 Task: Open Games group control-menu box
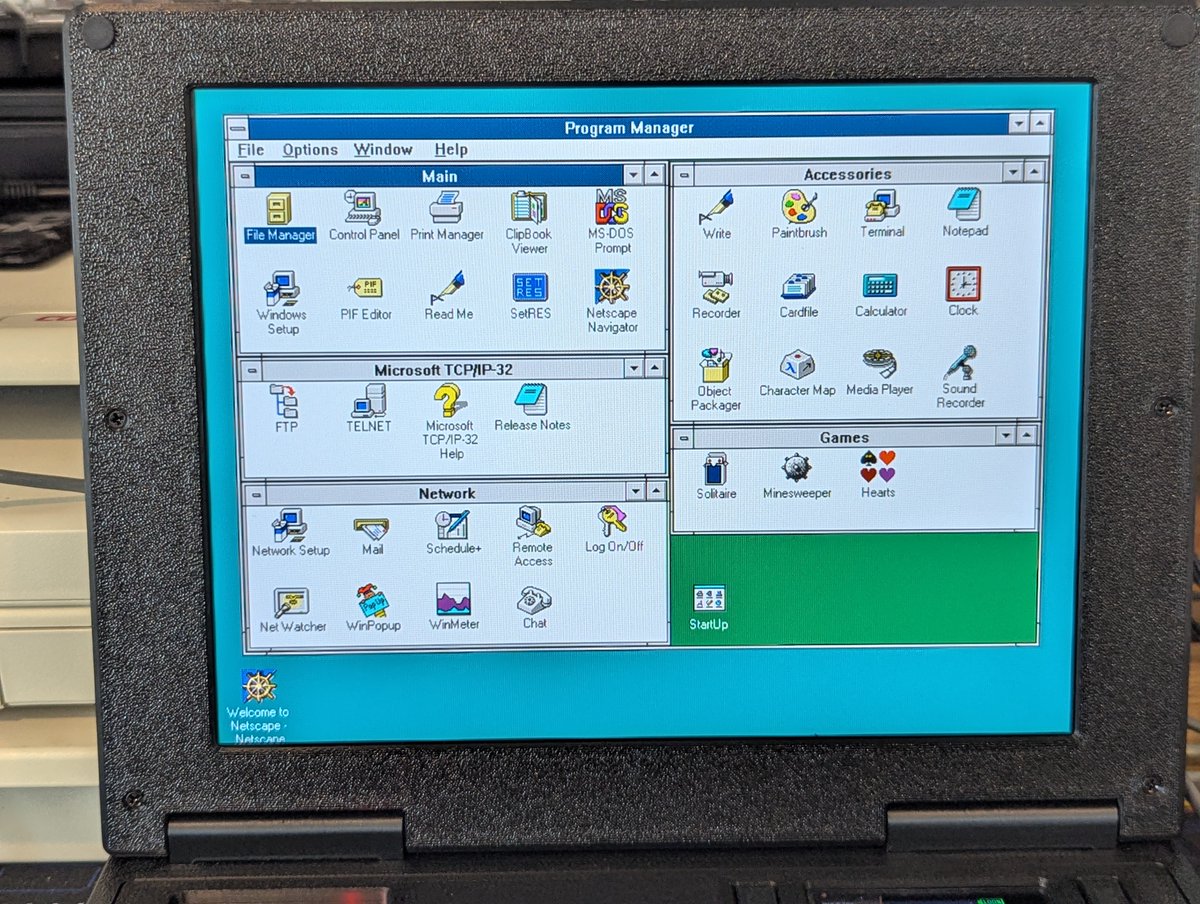point(683,438)
